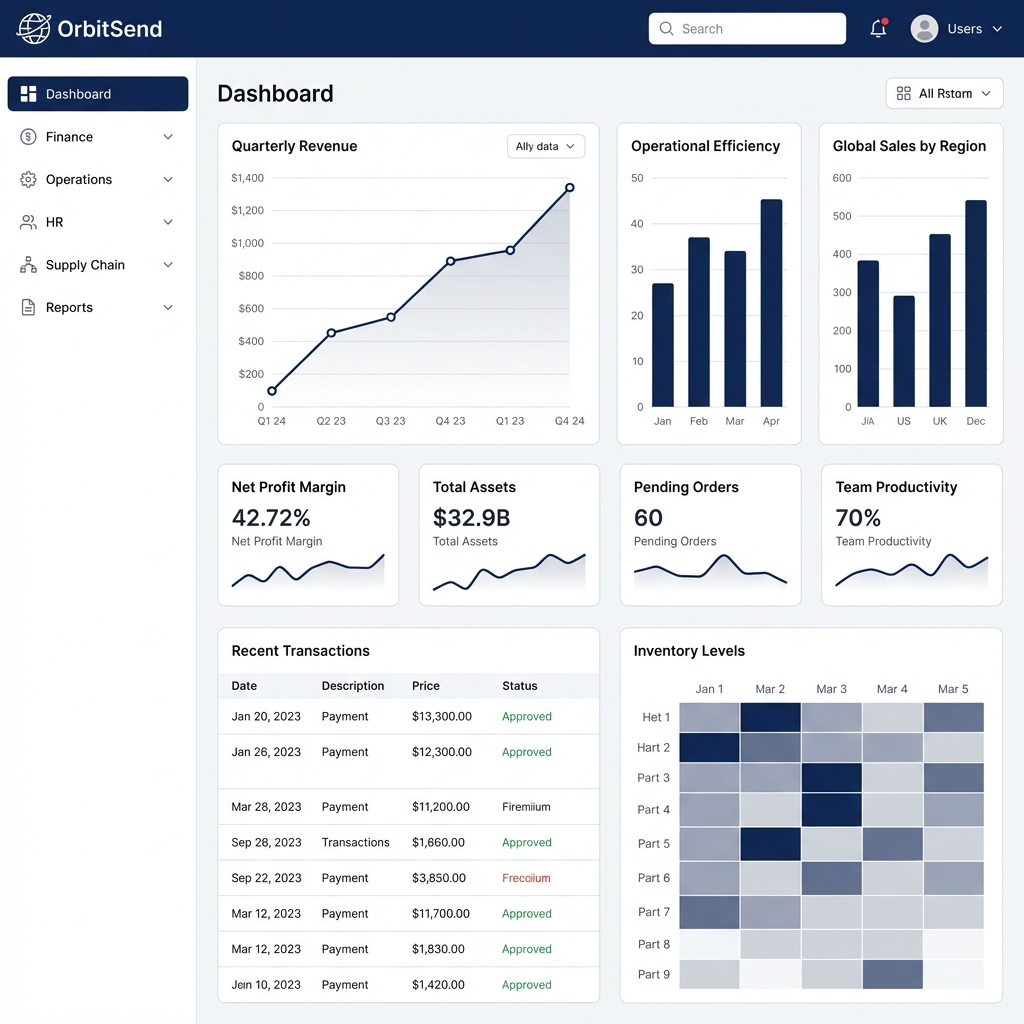Open notifications via the bell icon
The width and height of the screenshot is (1024, 1024).
pos(877,29)
